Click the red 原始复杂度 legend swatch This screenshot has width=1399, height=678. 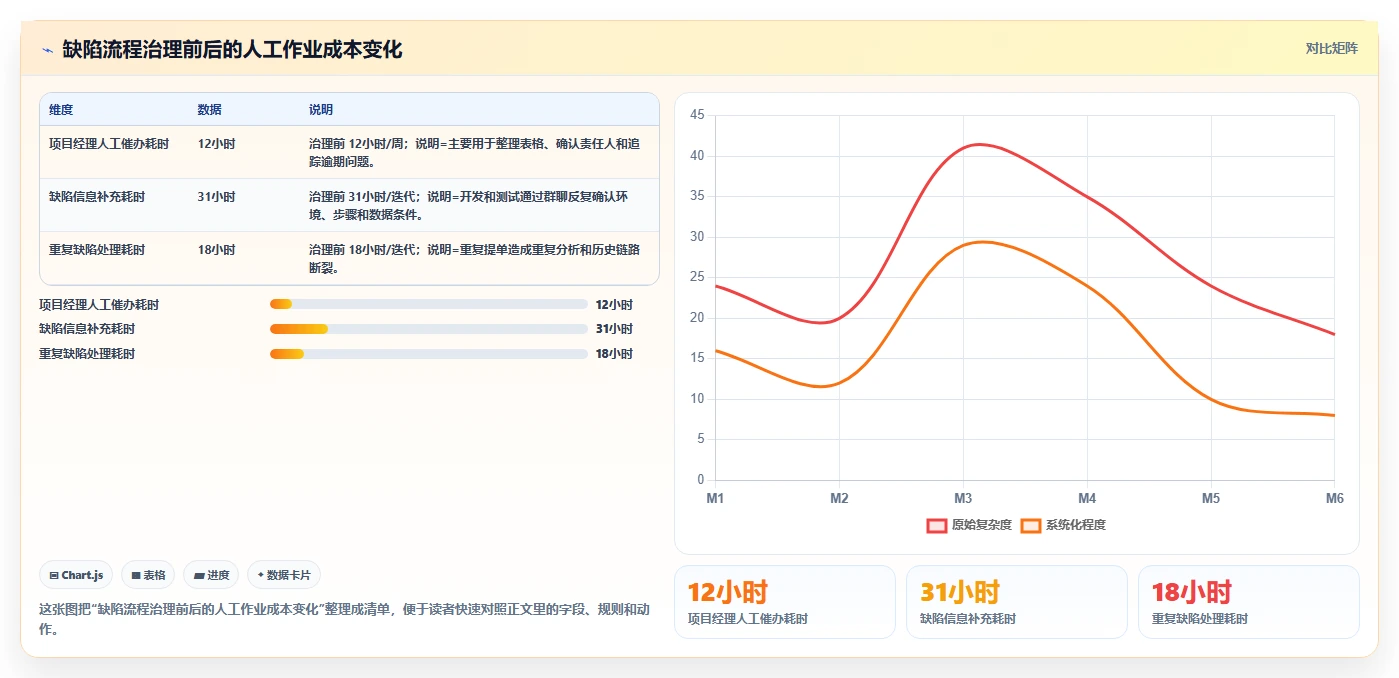(x=936, y=525)
